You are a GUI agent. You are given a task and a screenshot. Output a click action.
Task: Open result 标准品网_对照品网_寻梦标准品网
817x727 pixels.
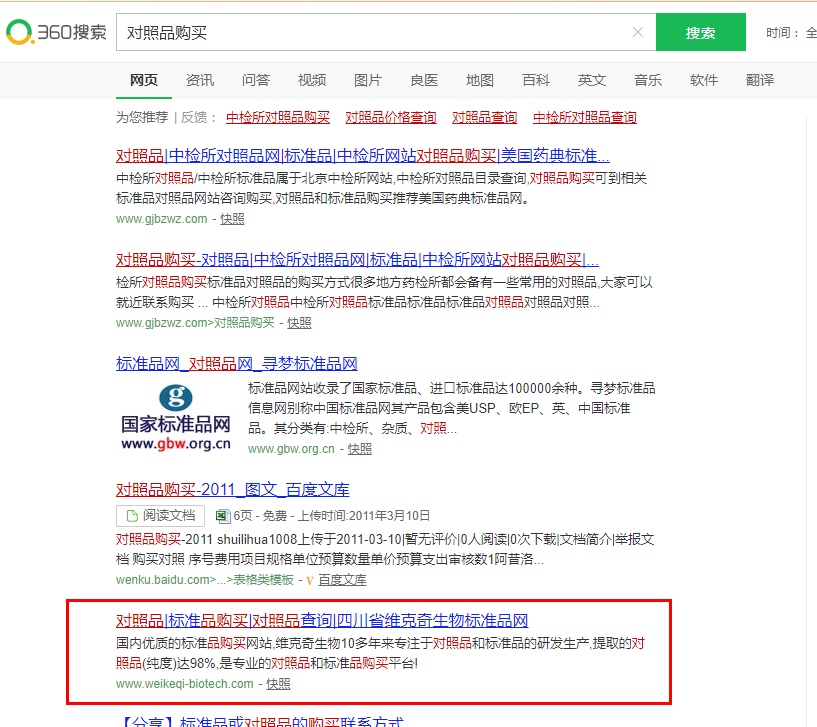coord(236,363)
